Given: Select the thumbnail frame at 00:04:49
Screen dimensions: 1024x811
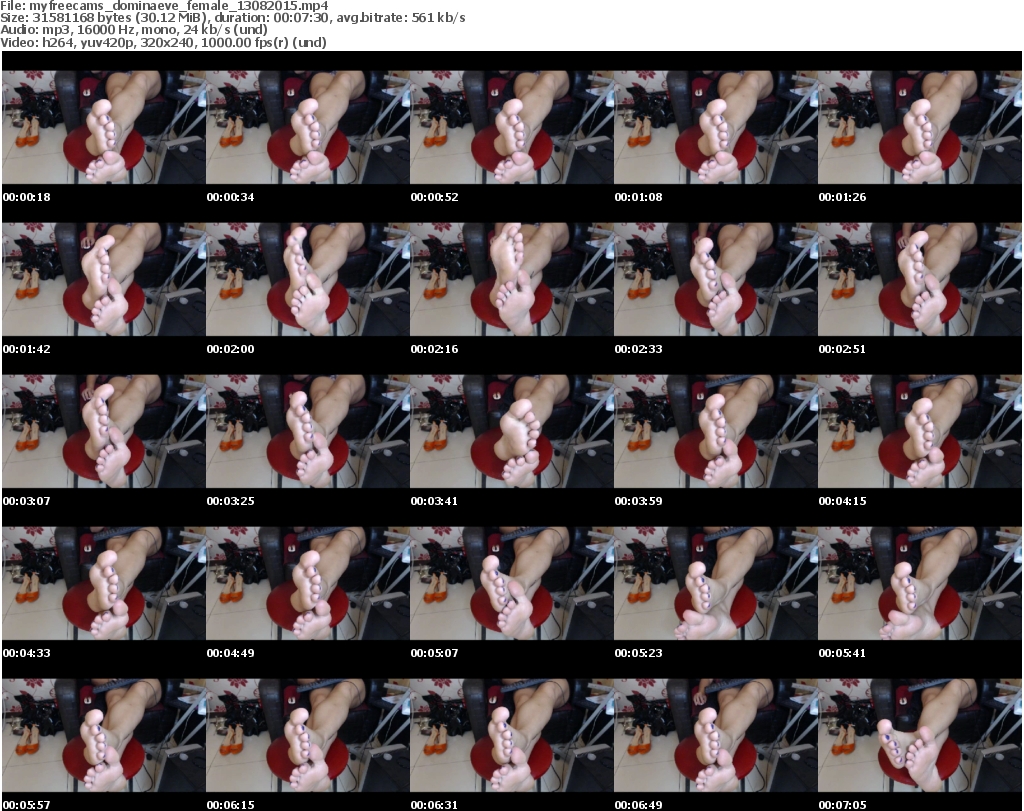Looking at the screenshot, I should point(308,584).
